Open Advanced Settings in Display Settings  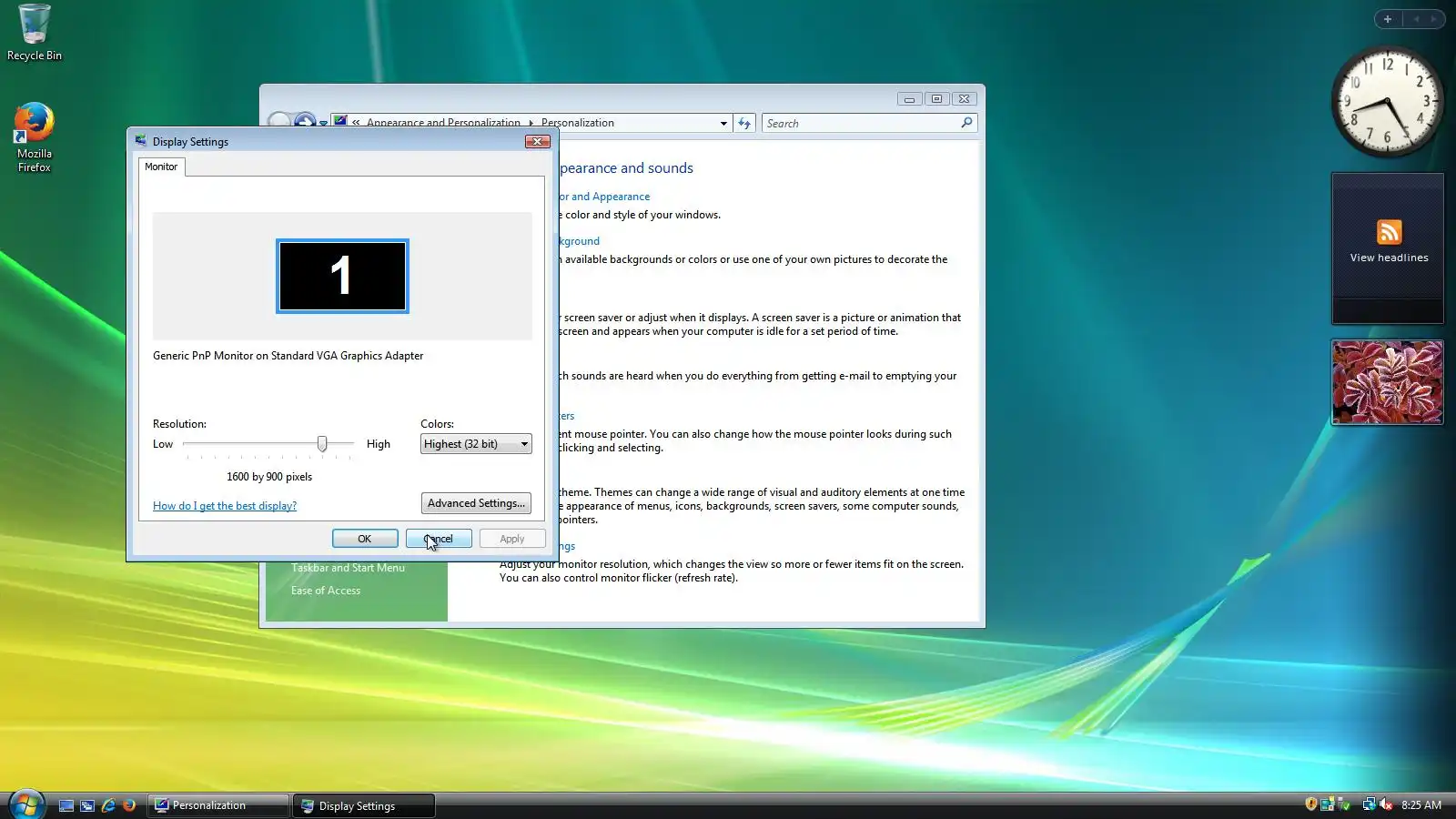coord(476,503)
